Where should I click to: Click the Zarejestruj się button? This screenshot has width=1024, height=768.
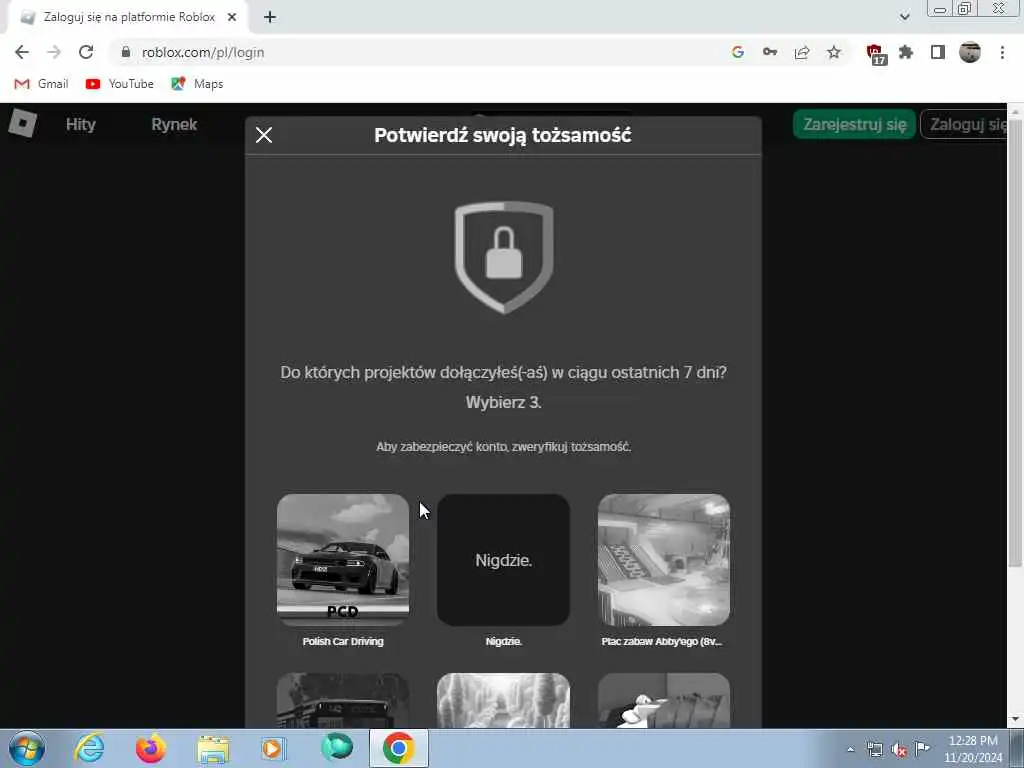854,124
